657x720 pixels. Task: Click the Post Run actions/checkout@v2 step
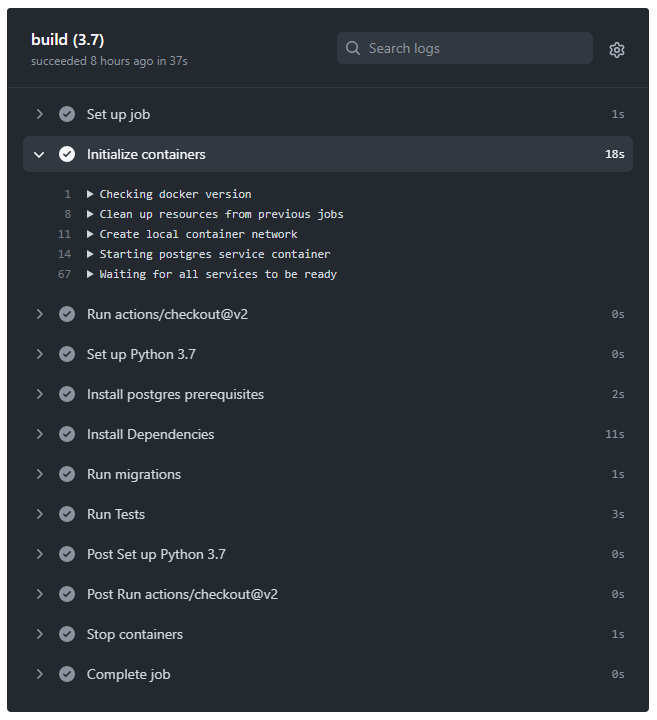coord(328,594)
